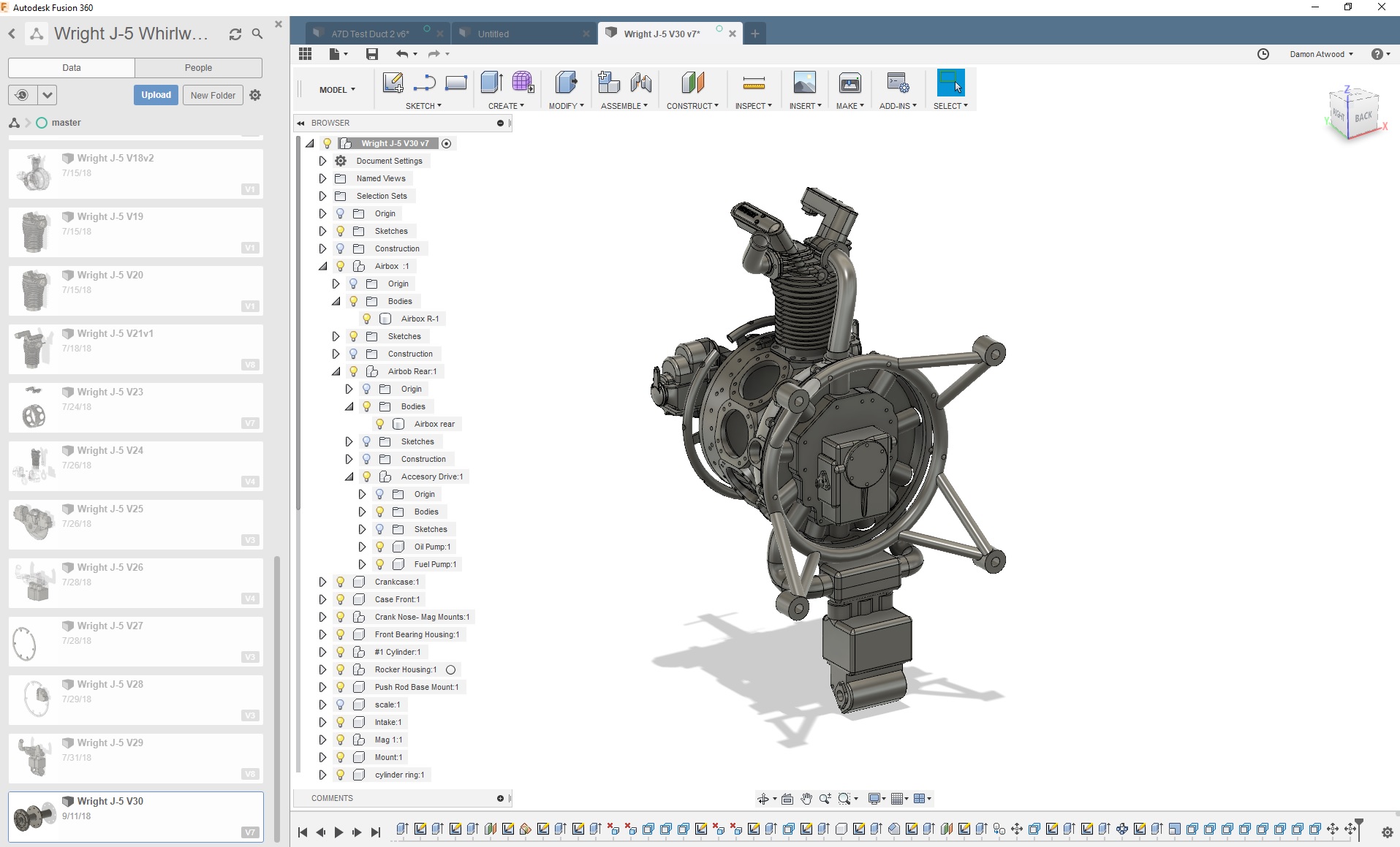The height and width of the screenshot is (847, 1400).
Task: Open the MODEL workspace dropdown
Action: tap(337, 90)
